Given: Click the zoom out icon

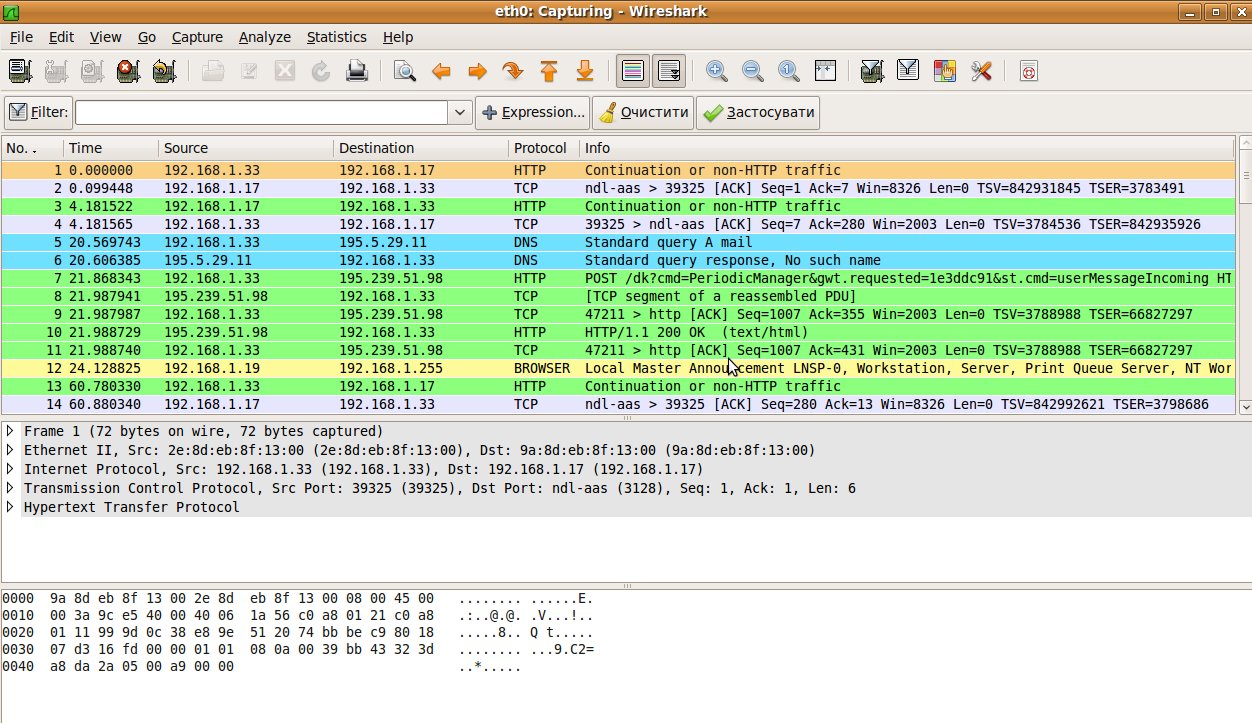Looking at the screenshot, I should pos(752,71).
